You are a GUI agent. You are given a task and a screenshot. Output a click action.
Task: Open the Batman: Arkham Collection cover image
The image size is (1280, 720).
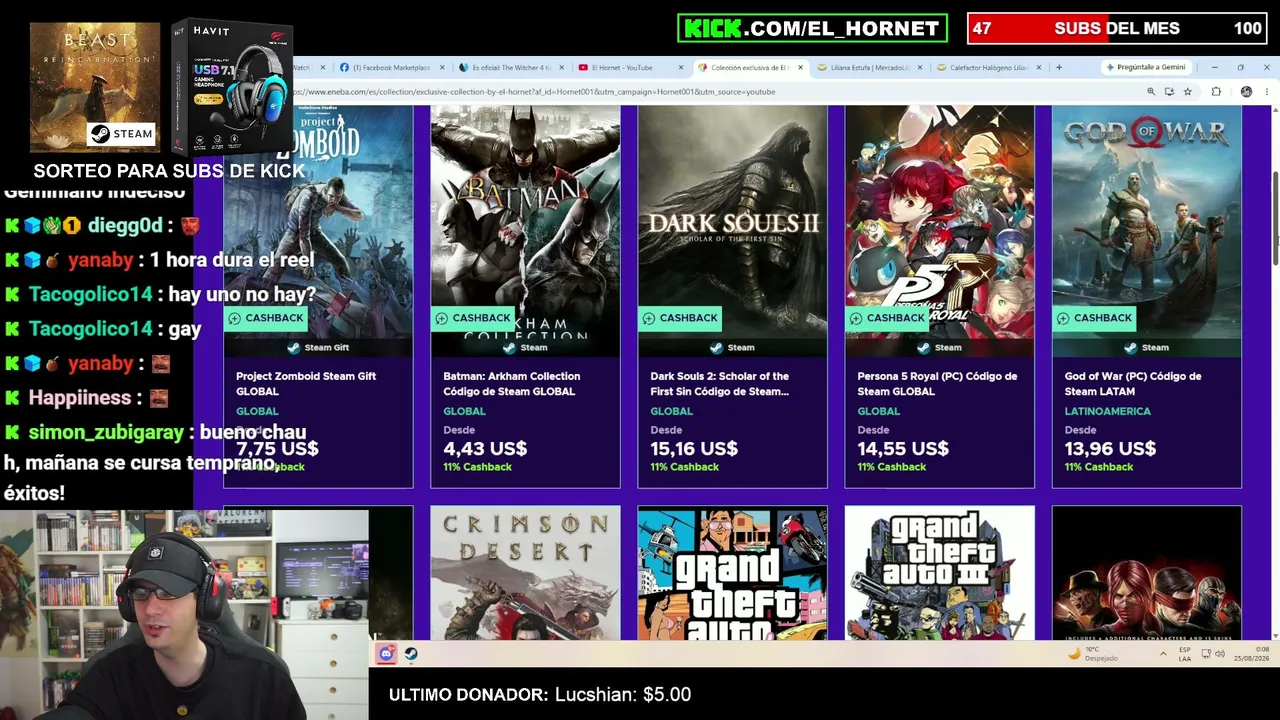[525, 223]
